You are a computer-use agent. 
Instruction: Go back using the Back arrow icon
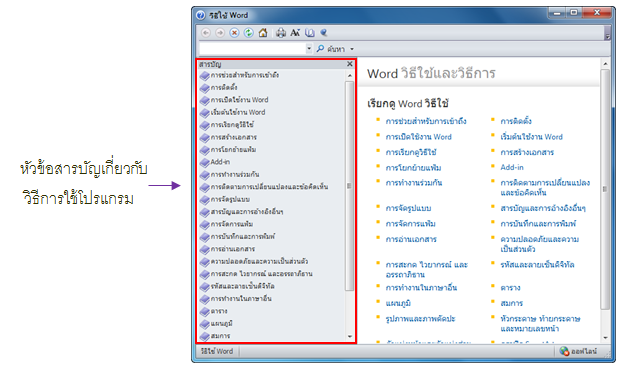tap(206, 33)
